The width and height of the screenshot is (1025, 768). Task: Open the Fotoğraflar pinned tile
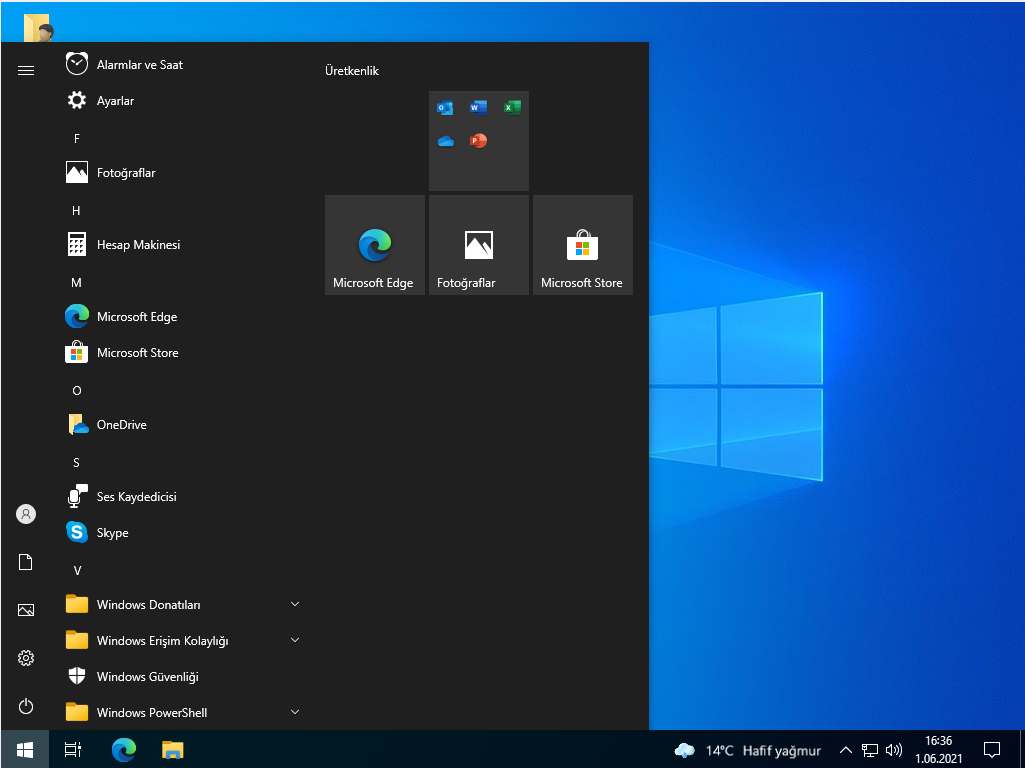coord(479,245)
